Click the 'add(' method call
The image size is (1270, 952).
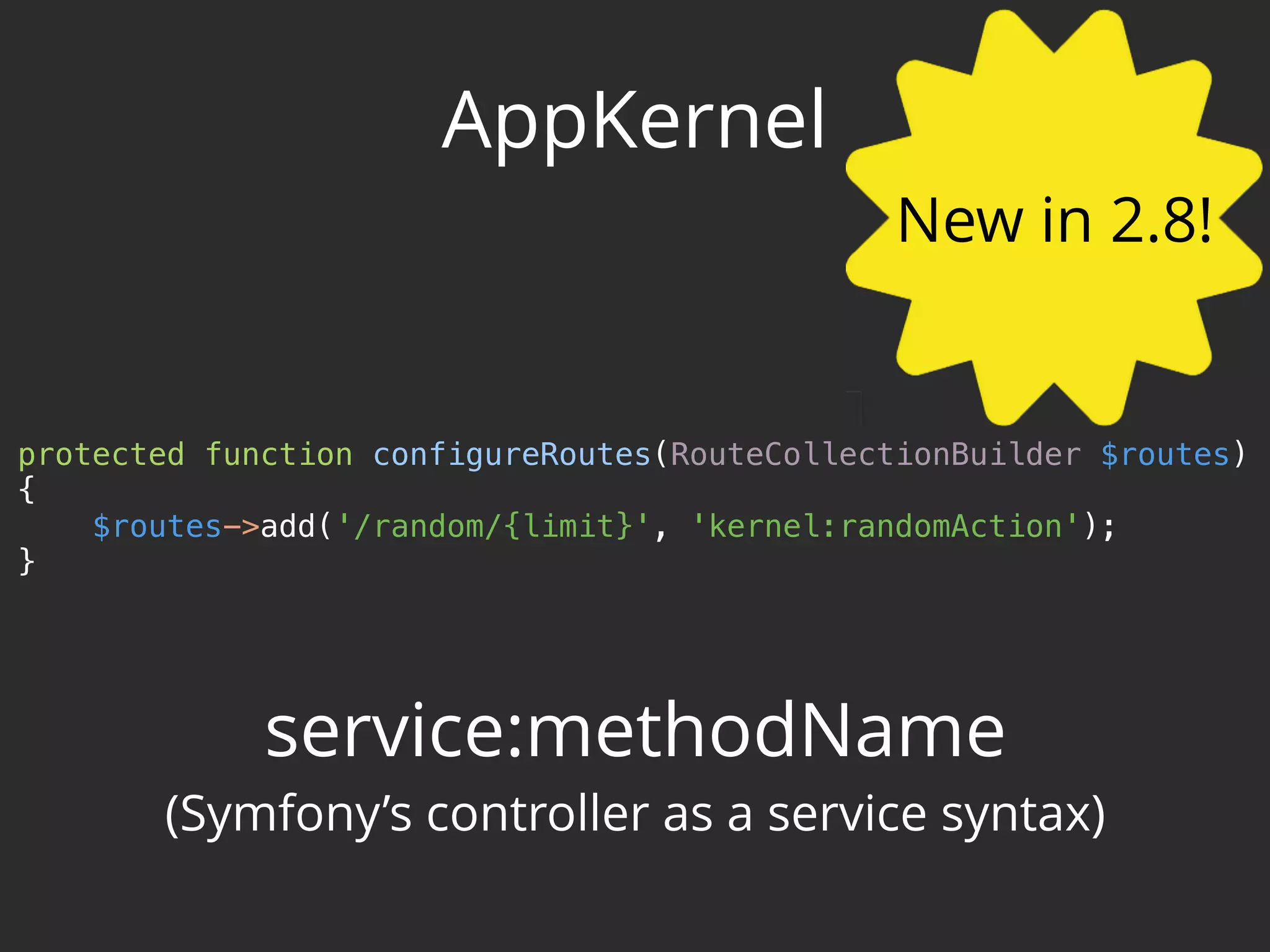297,526
